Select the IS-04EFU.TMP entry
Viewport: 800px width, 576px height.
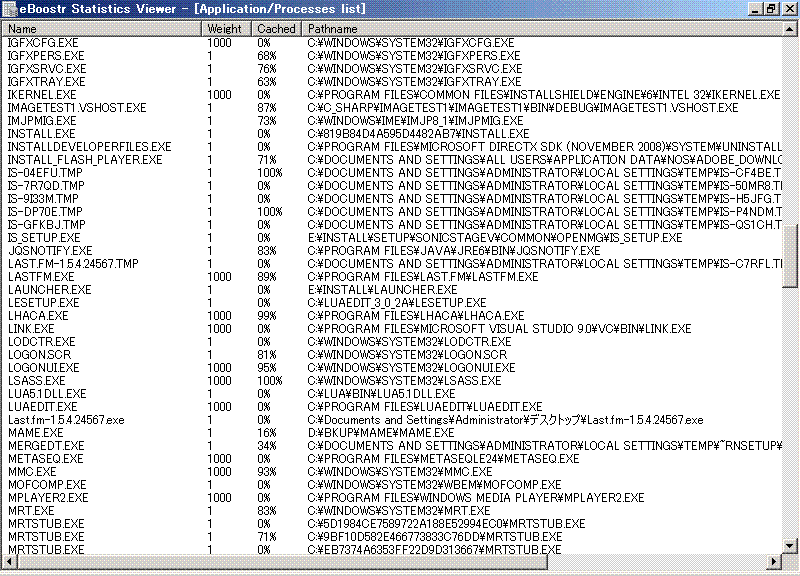(392, 173)
